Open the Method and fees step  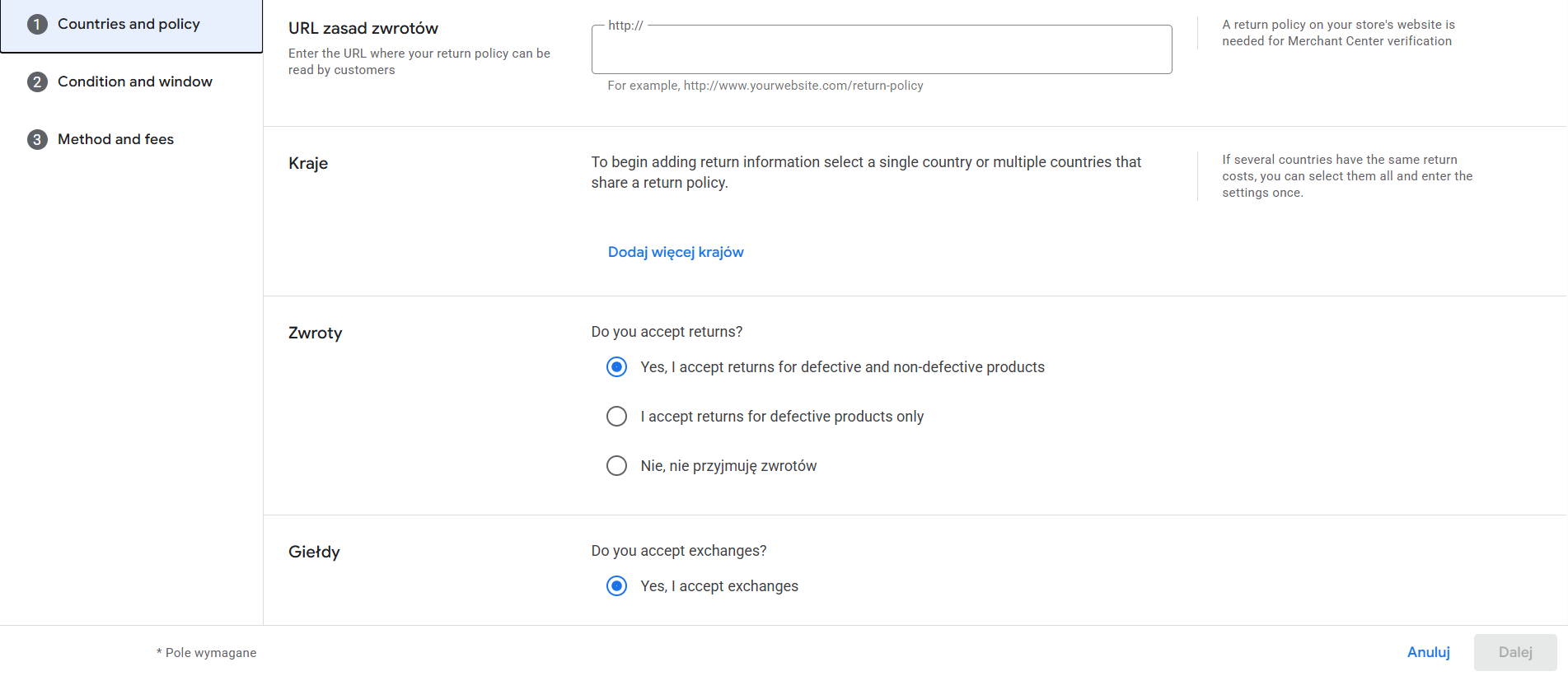(x=131, y=139)
